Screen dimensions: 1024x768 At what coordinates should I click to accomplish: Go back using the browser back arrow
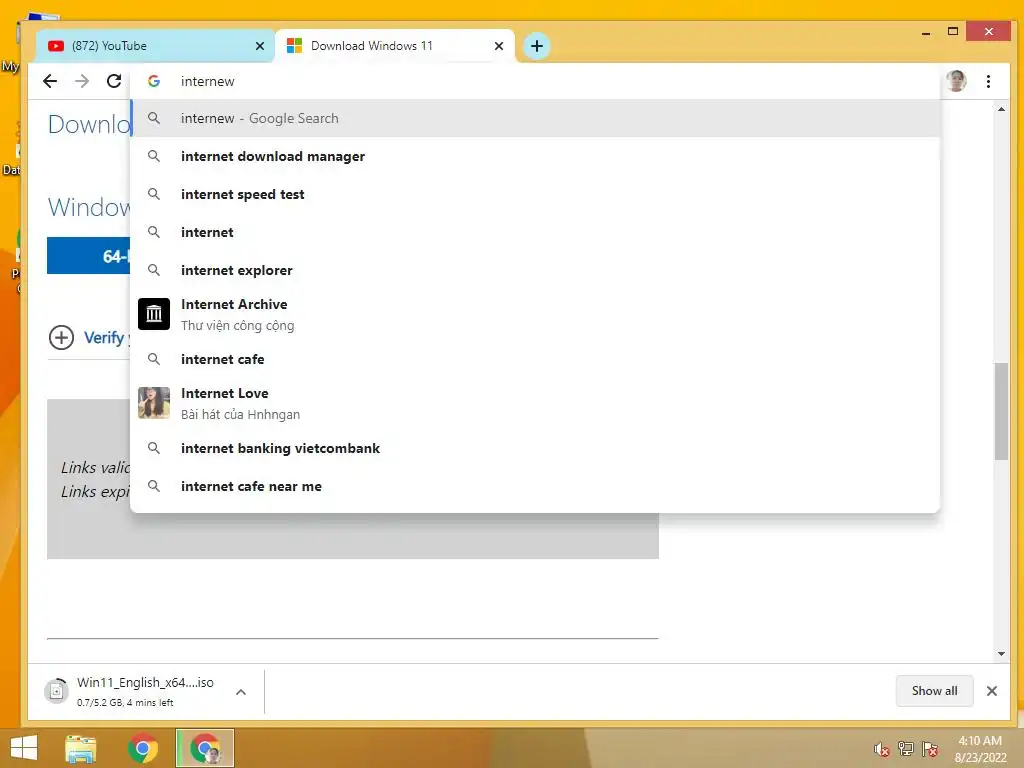click(50, 81)
